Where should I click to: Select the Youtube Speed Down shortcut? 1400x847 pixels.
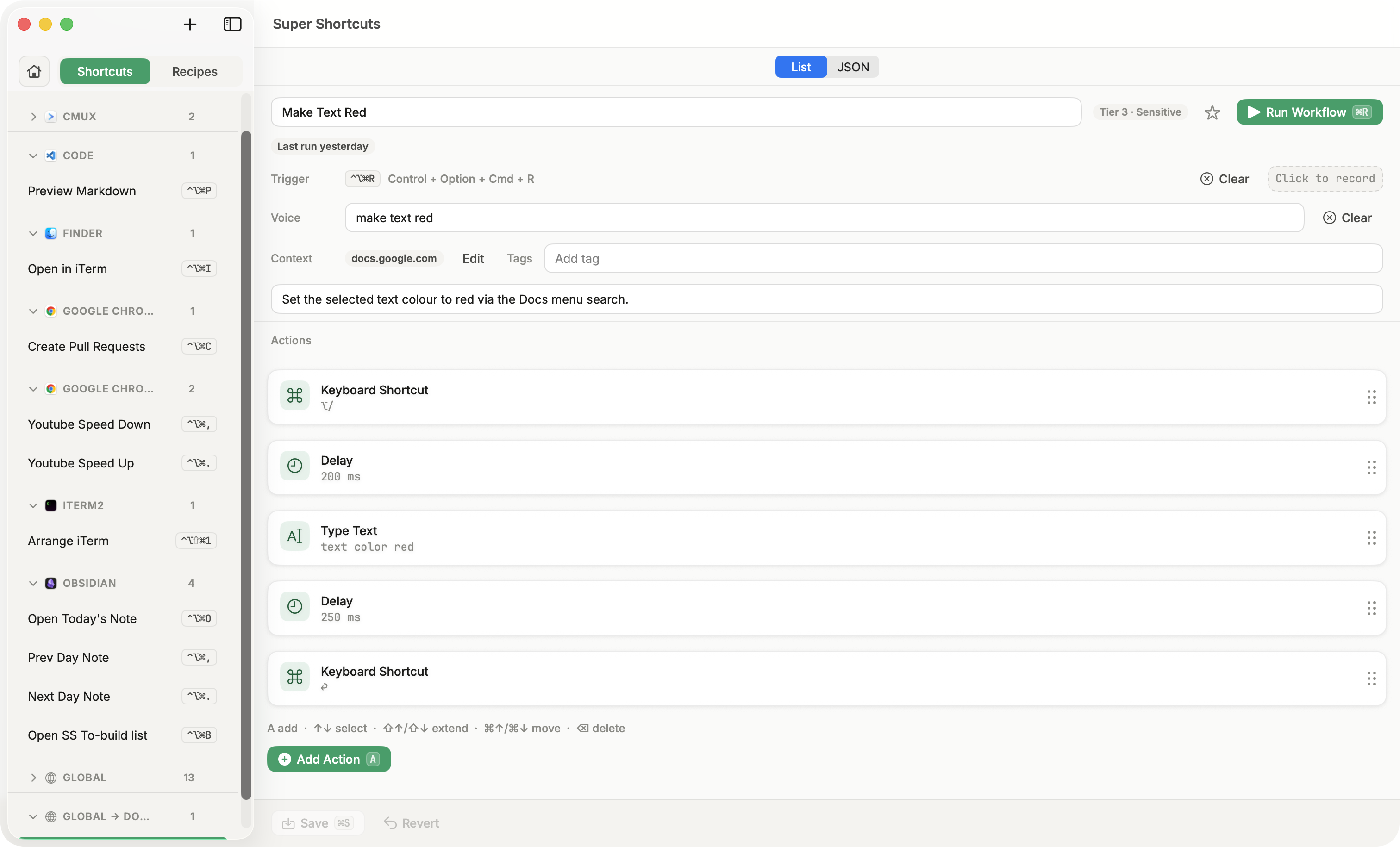122,424
